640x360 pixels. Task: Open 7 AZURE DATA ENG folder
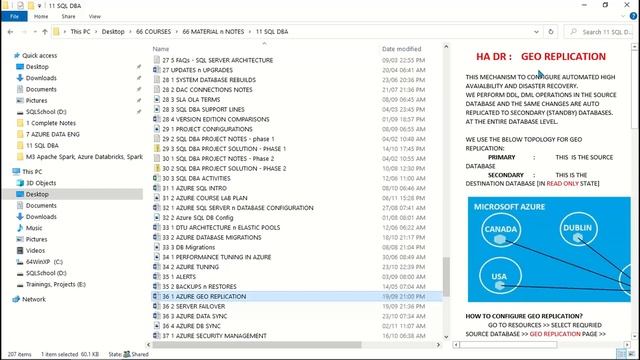[53, 134]
